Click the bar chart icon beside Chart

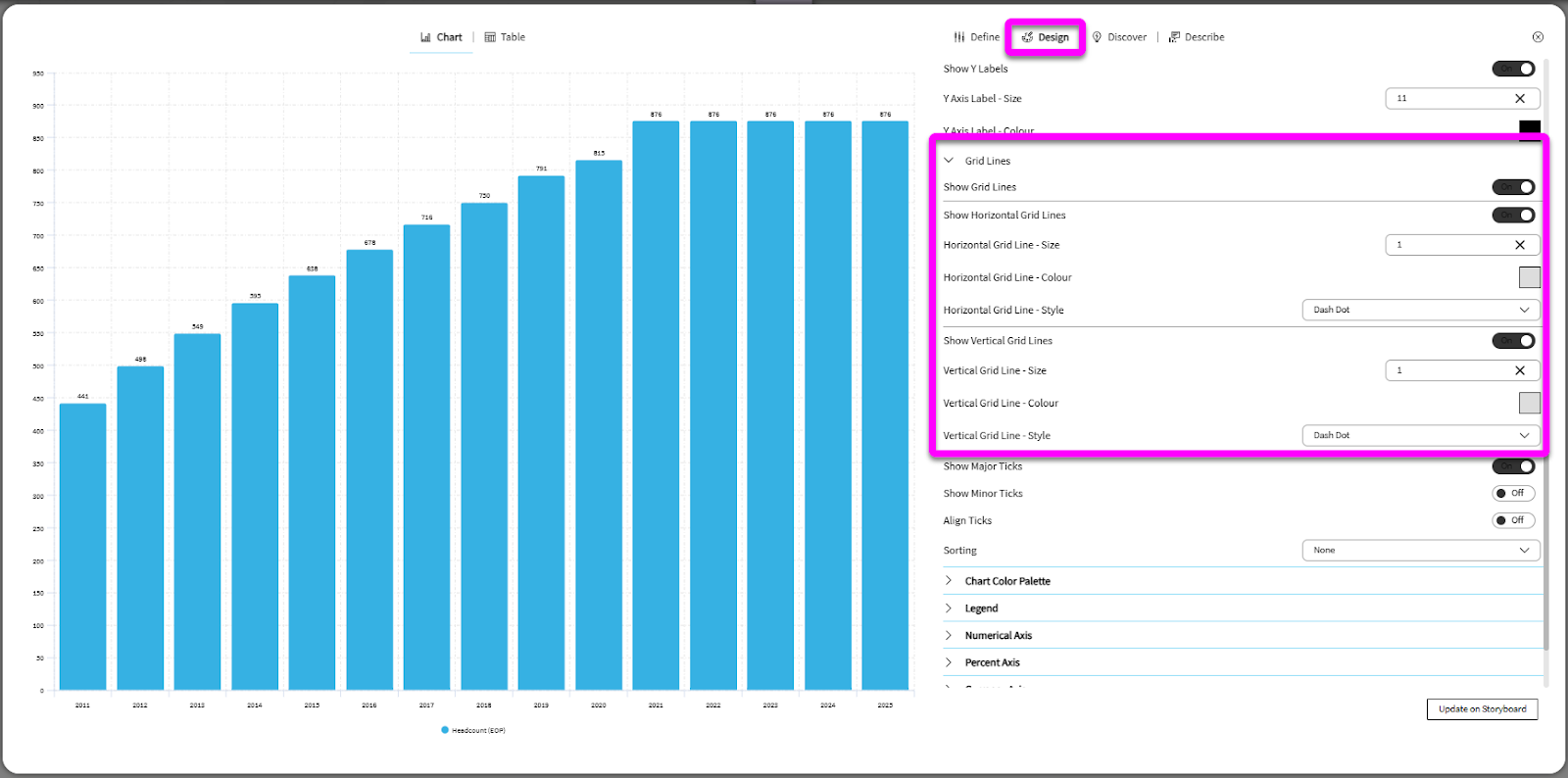(x=425, y=37)
